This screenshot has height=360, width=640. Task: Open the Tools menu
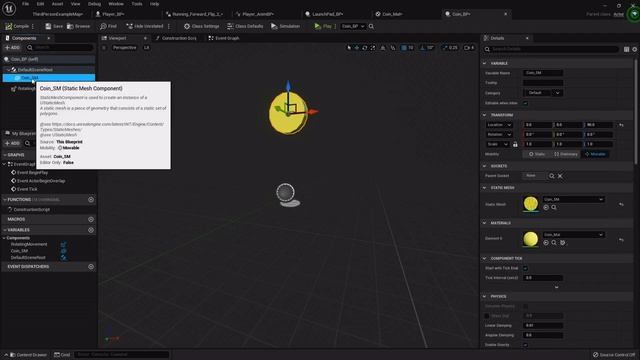pyautogui.click(x=137, y=4)
